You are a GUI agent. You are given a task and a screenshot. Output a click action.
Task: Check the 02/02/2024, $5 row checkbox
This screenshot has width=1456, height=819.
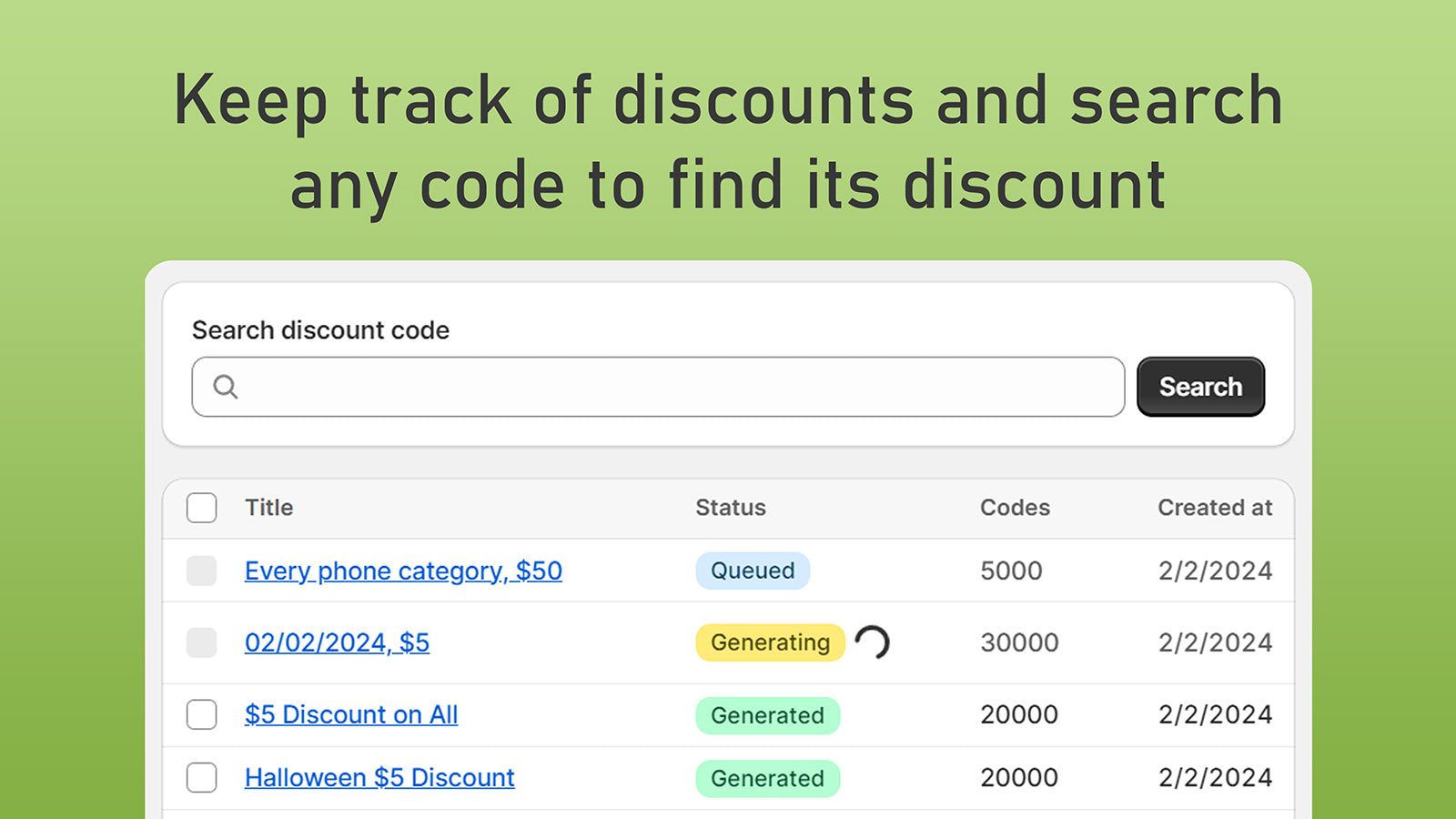coord(202,642)
